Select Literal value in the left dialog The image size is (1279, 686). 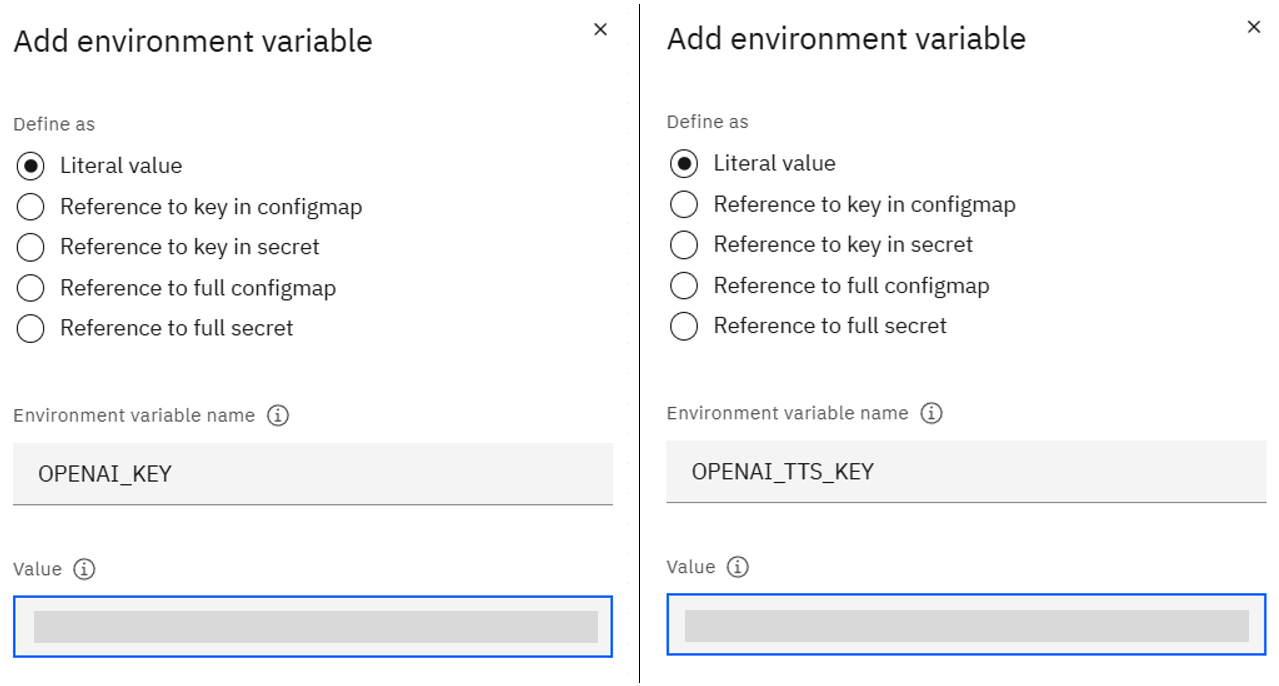click(x=30, y=165)
